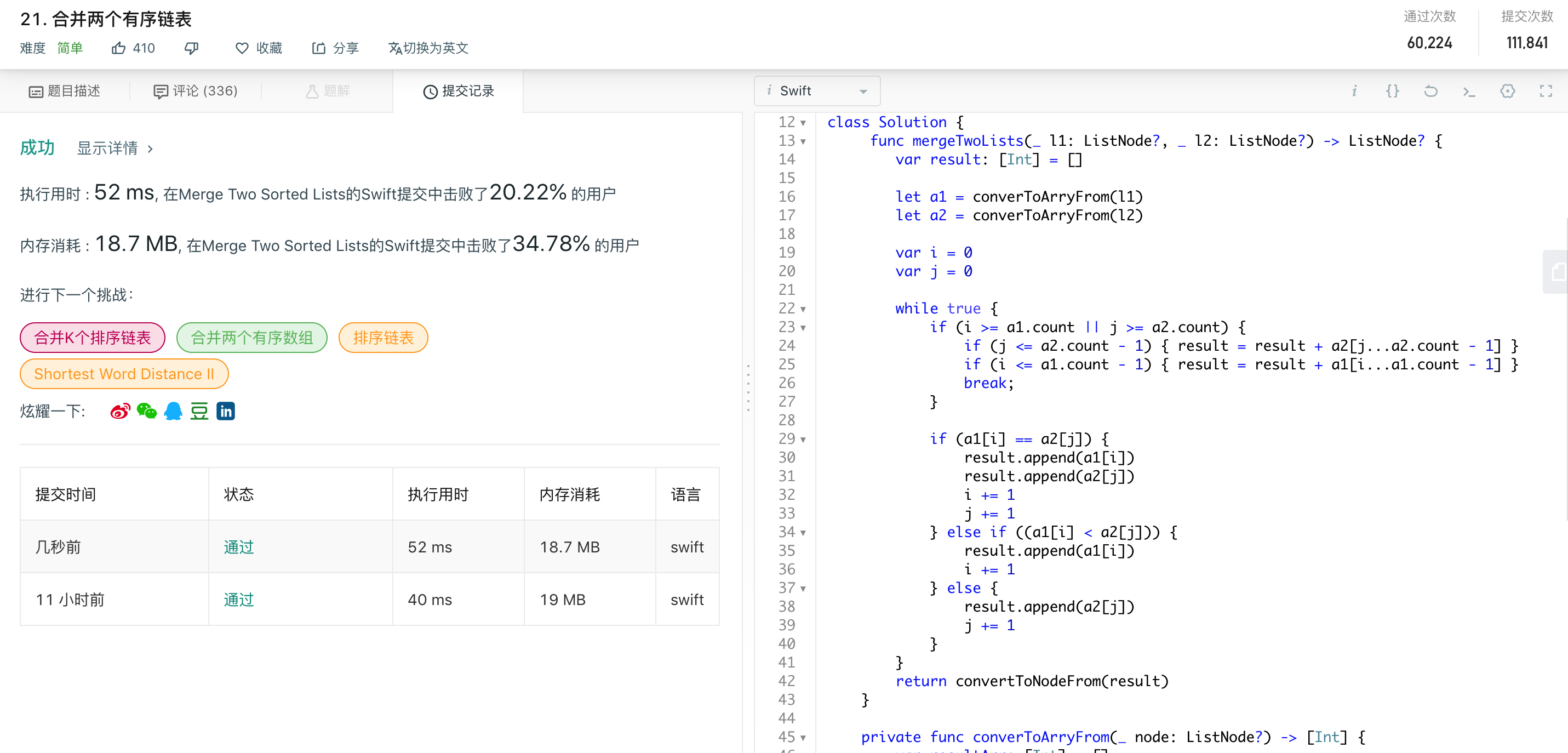Click the 111,841 提交次数 value
Screen dimensions: 1568x753
1526,43
